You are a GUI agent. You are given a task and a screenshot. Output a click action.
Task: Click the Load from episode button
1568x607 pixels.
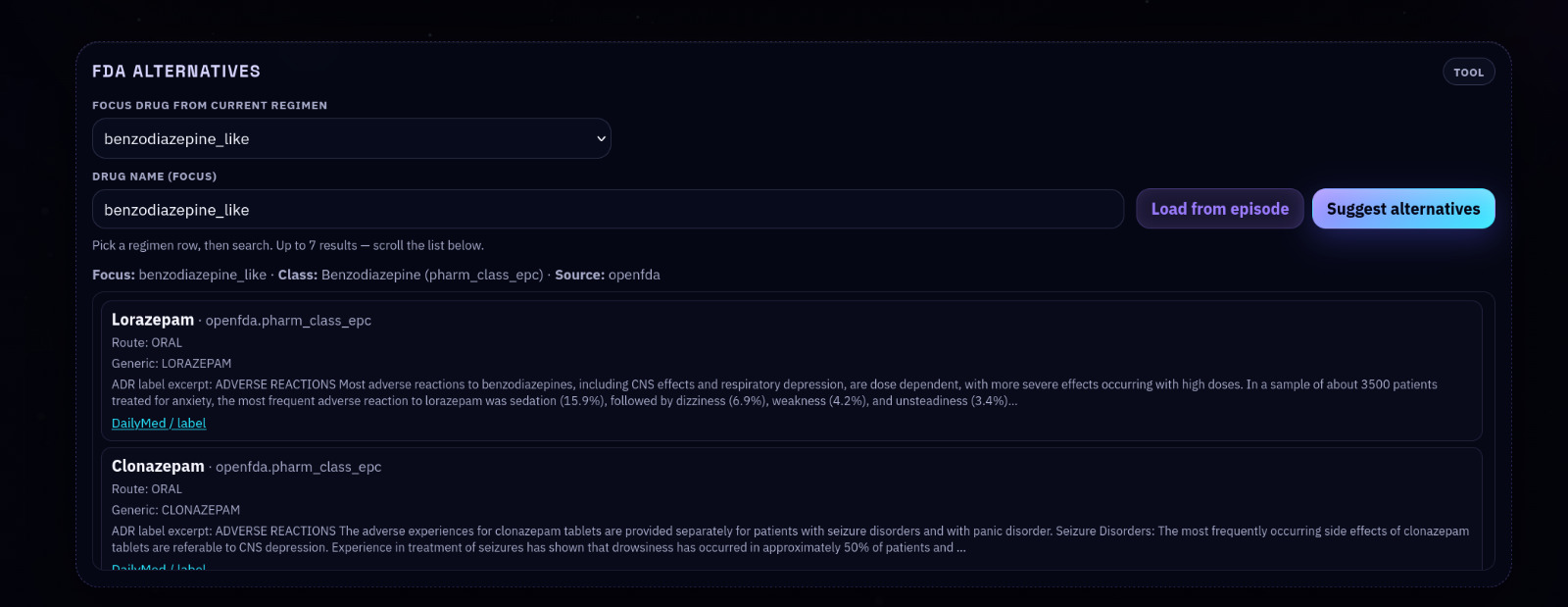[1220, 209]
